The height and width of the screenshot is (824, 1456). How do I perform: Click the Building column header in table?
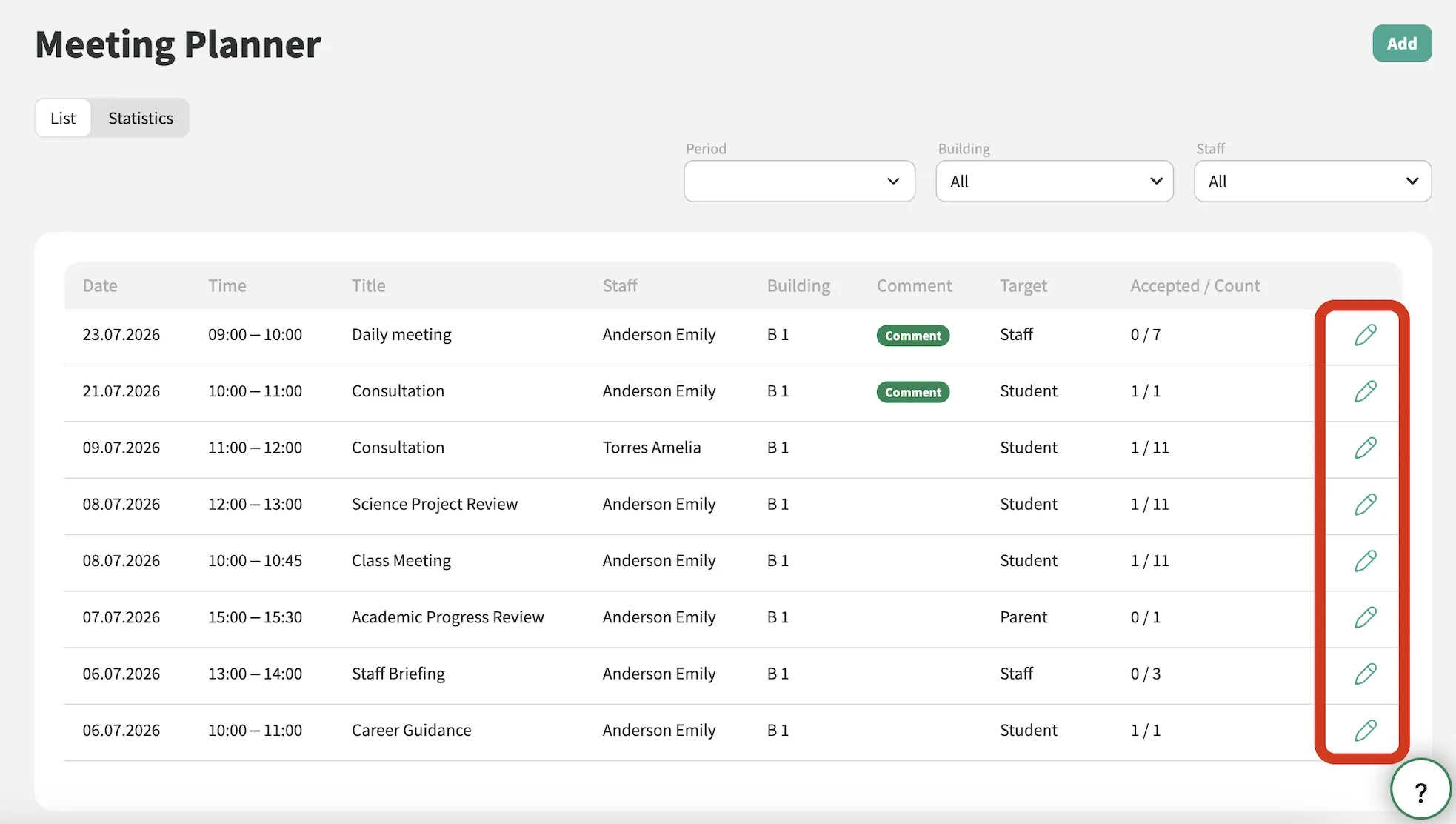click(x=798, y=286)
